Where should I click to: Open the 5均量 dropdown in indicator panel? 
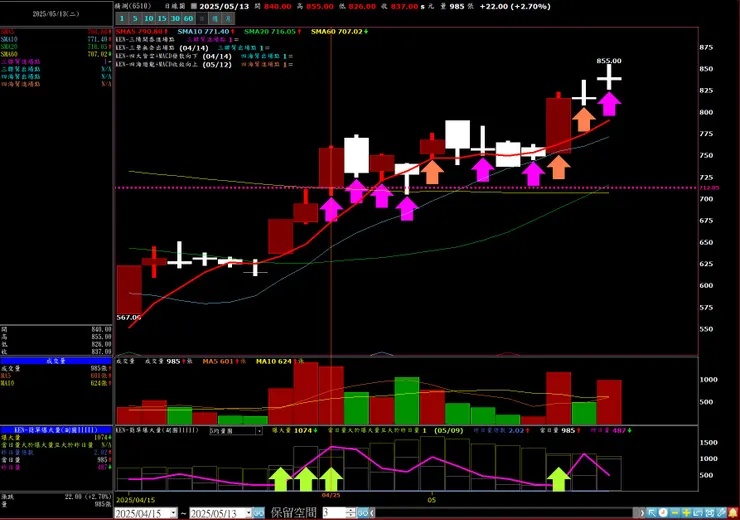[x=259, y=431]
